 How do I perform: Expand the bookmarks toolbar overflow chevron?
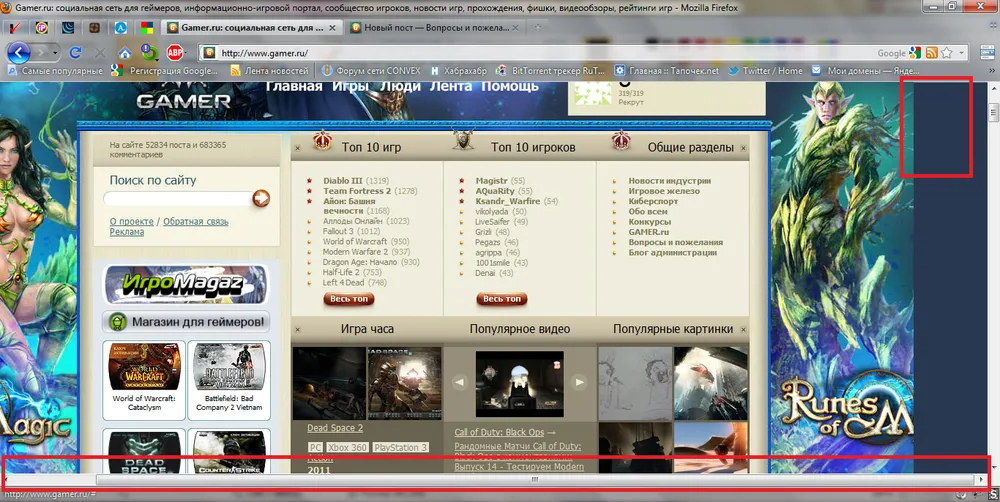[x=992, y=71]
